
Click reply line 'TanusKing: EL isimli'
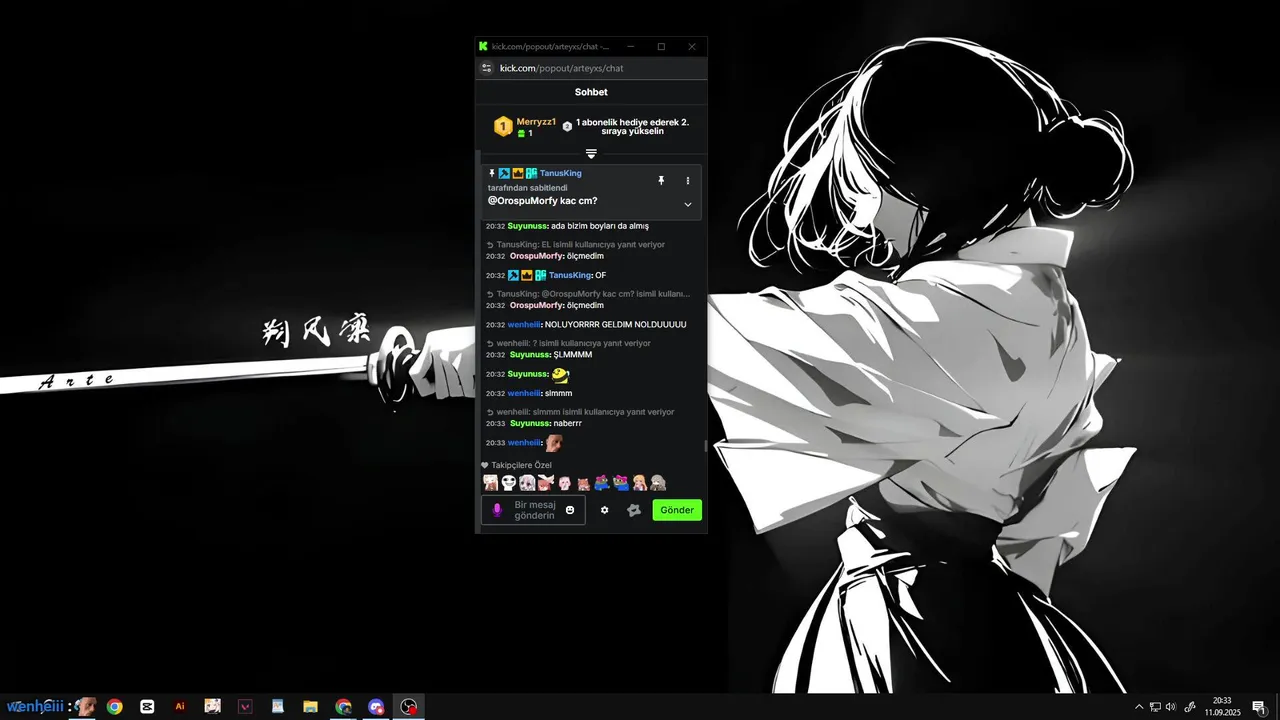click(580, 244)
